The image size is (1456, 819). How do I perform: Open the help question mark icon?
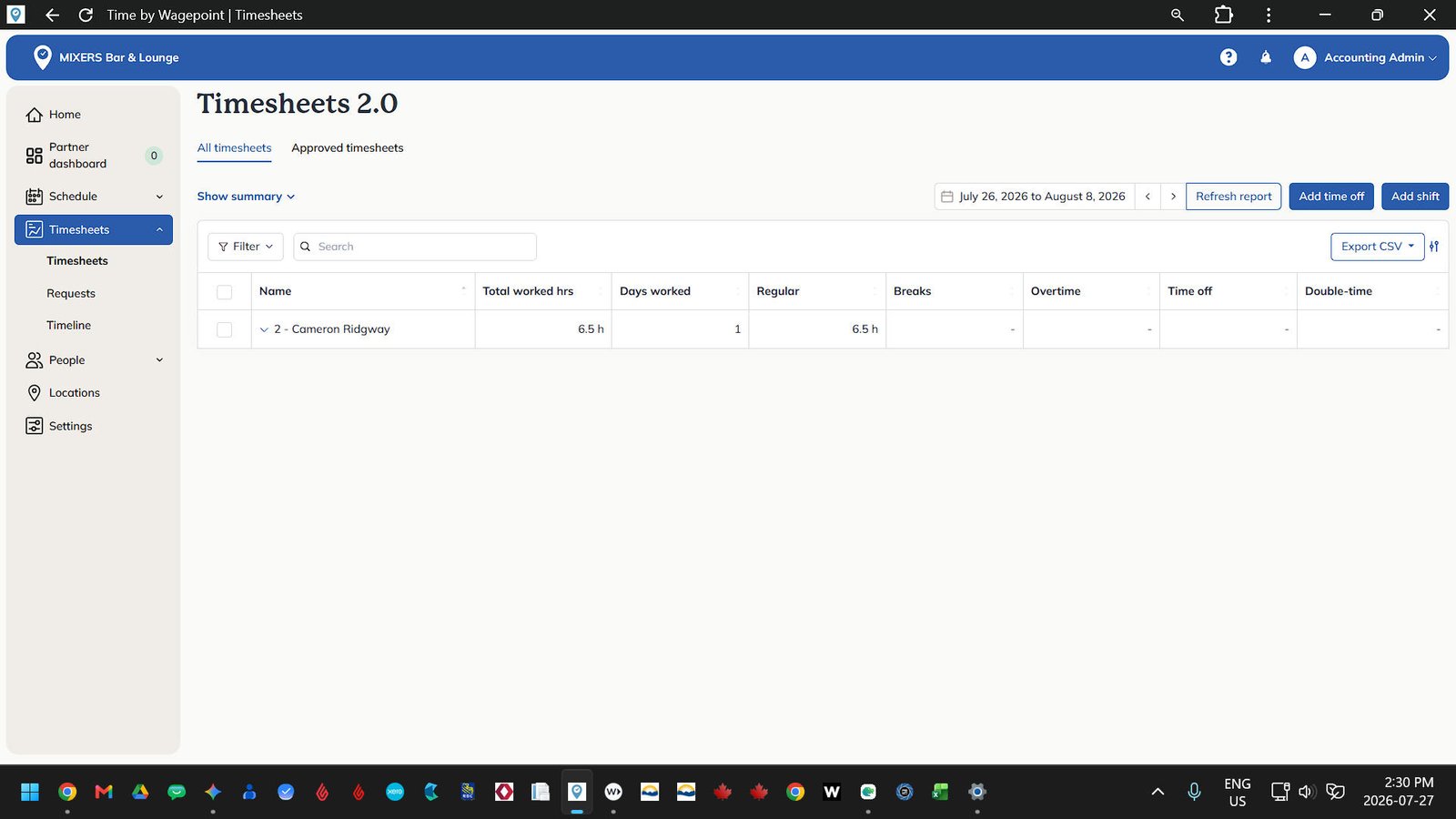tap(1228, 57)
